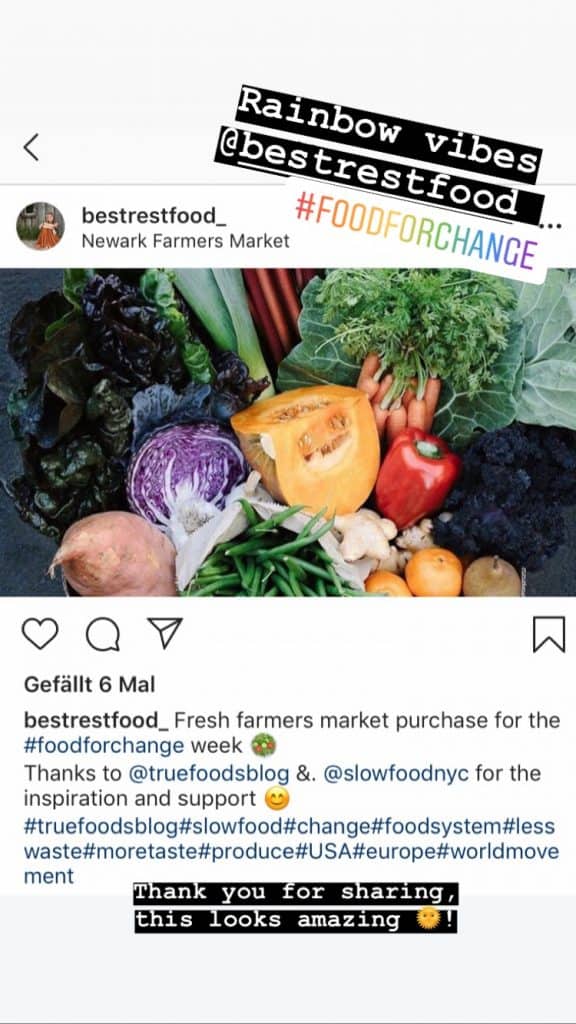View bestrestfood_ profile picture
Screen dimensions: 576x1024
tap(40, 226)
